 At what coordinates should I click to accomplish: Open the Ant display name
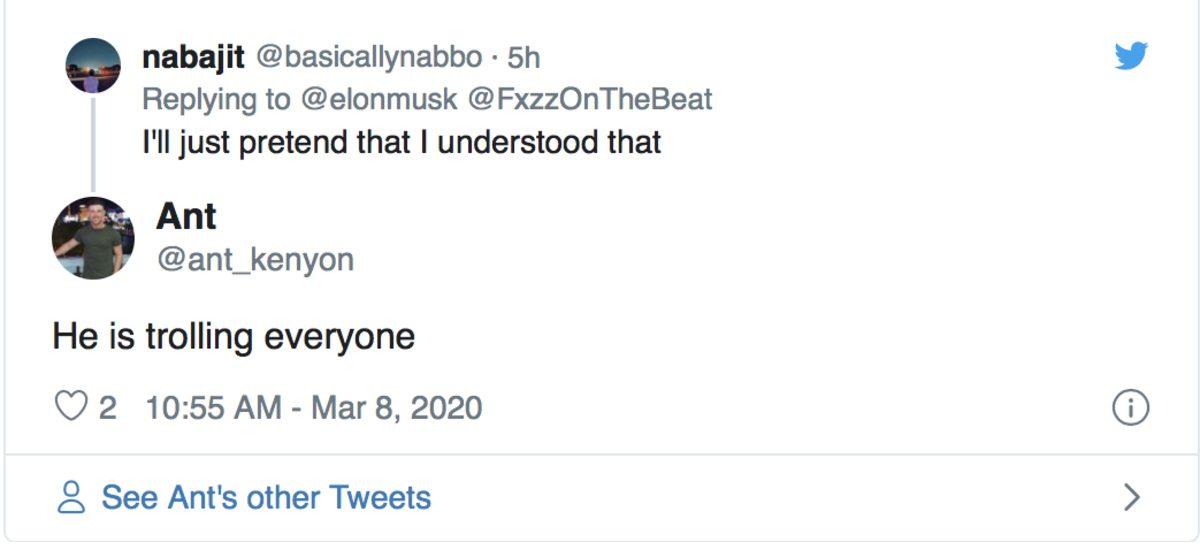coord(186,217)
